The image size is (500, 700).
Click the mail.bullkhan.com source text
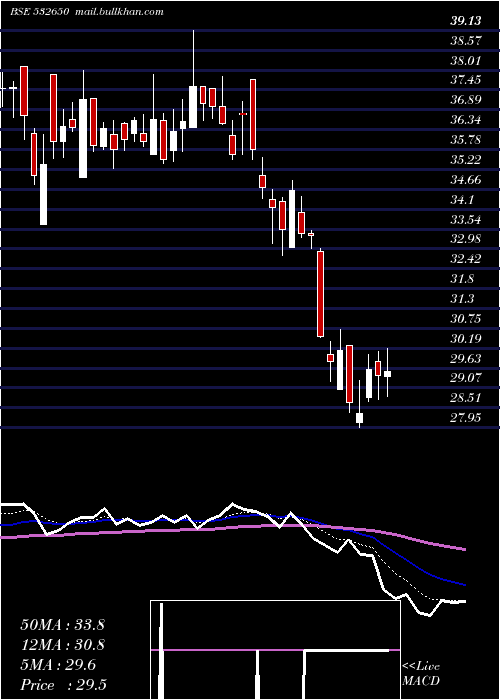click(x=119, y=12)
